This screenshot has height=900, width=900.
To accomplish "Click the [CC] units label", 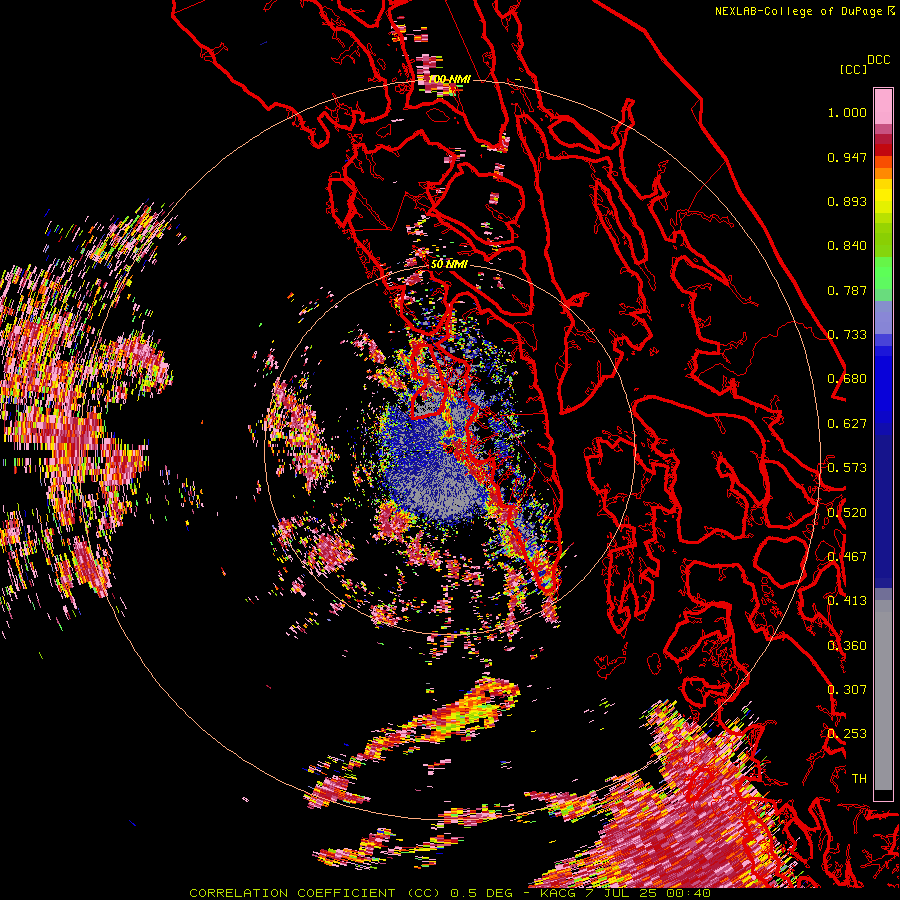I will pos(853,69).
